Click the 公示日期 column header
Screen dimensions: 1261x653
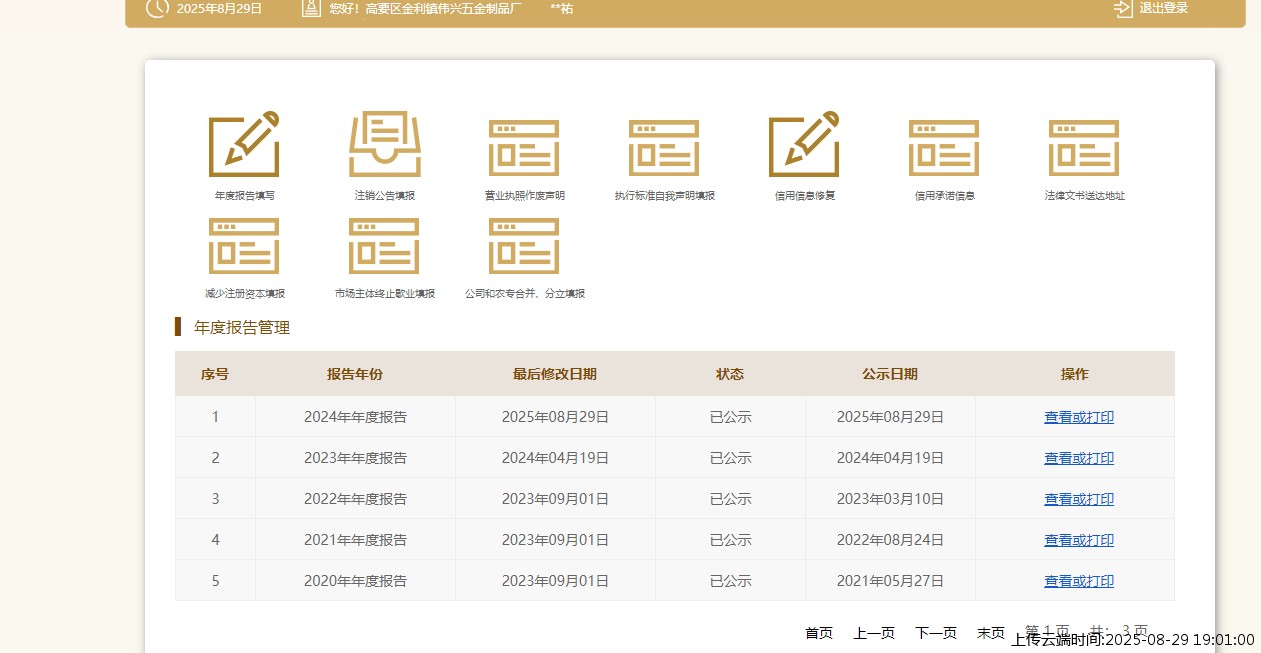890,374
